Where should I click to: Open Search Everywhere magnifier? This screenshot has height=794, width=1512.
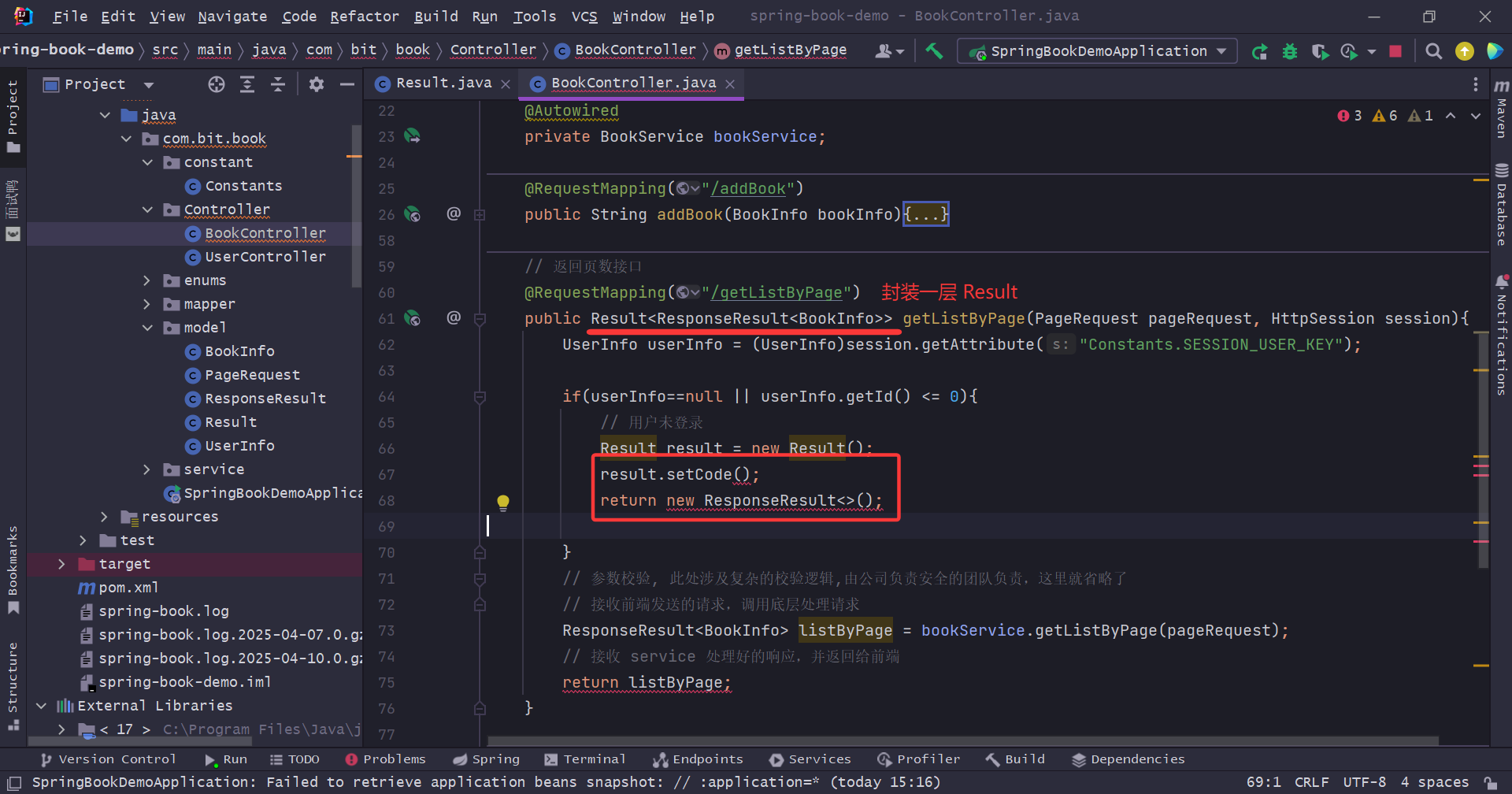1434,51
